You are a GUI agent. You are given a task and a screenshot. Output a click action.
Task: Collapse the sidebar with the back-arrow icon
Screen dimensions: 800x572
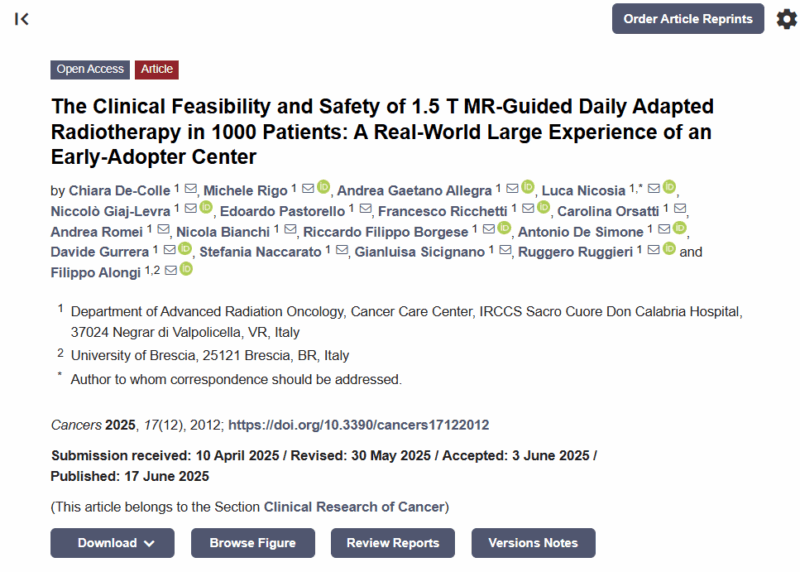[21, 19]
